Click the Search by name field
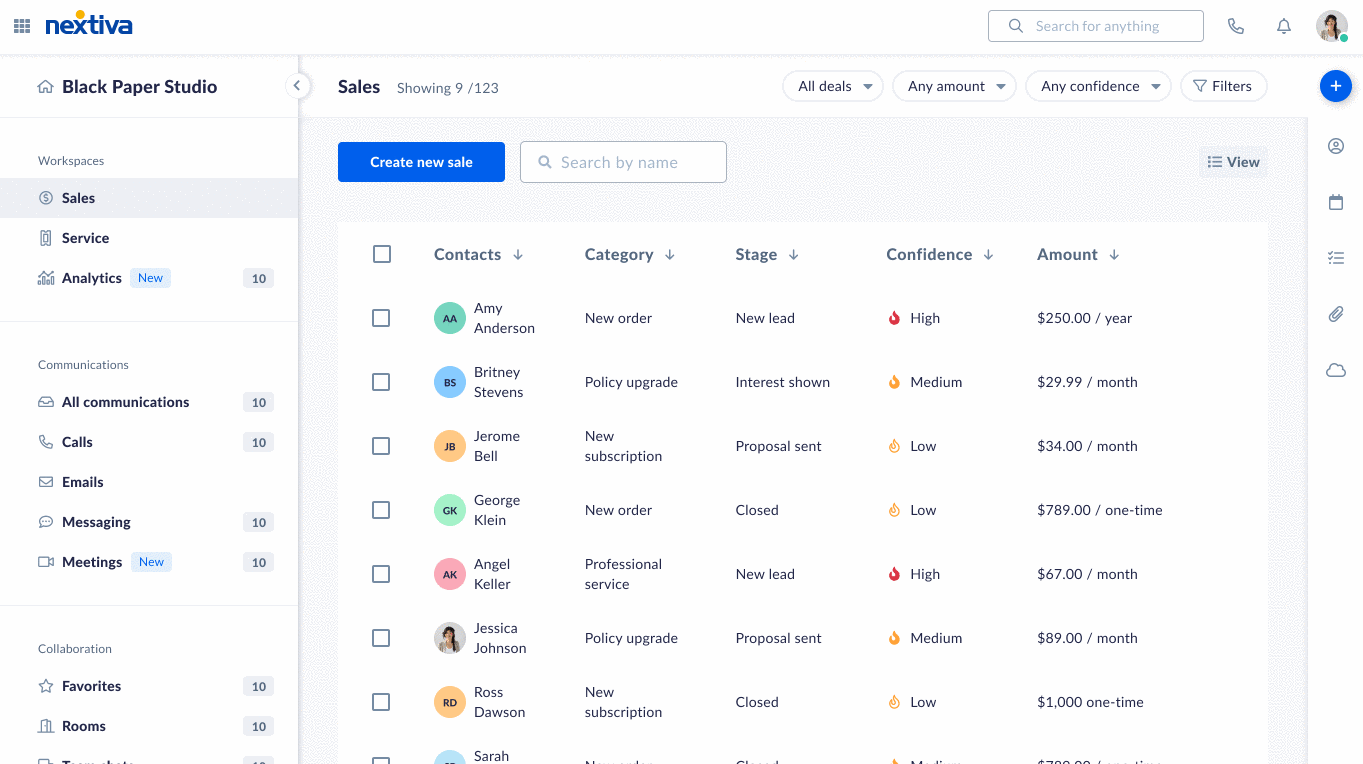 (623, 162)
